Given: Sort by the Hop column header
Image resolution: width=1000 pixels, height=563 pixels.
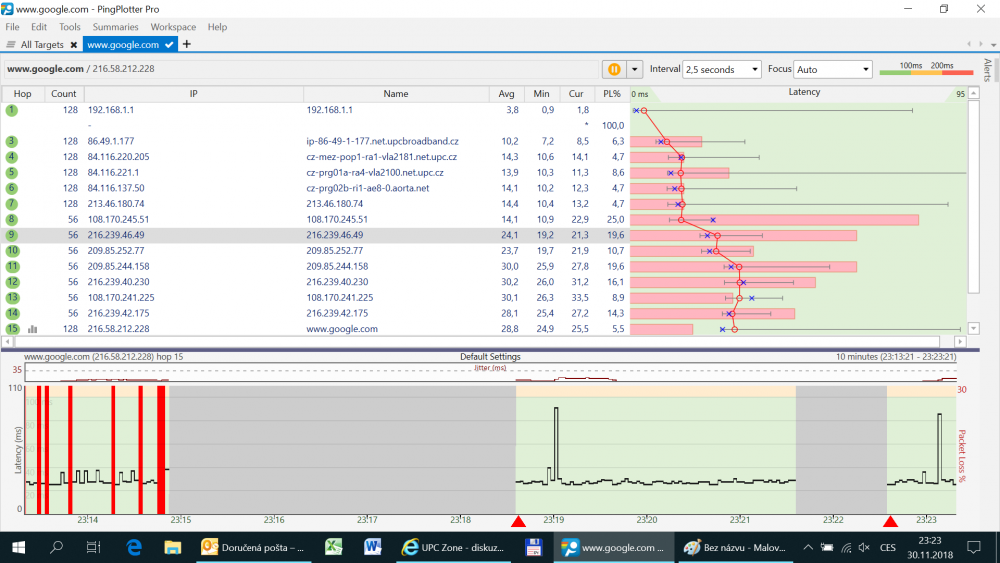Looking at the screenshot, I should click(22, 94).
